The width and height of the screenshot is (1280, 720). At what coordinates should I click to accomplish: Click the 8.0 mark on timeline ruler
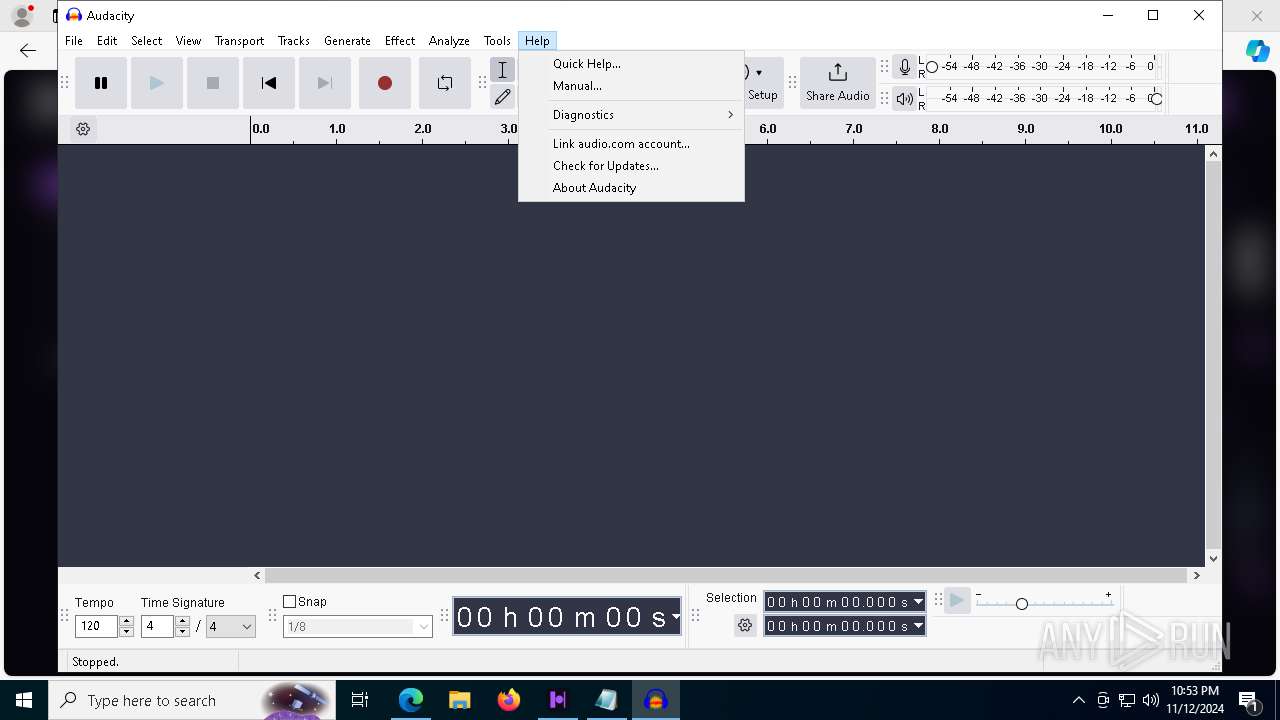click(x=940, y=129)
